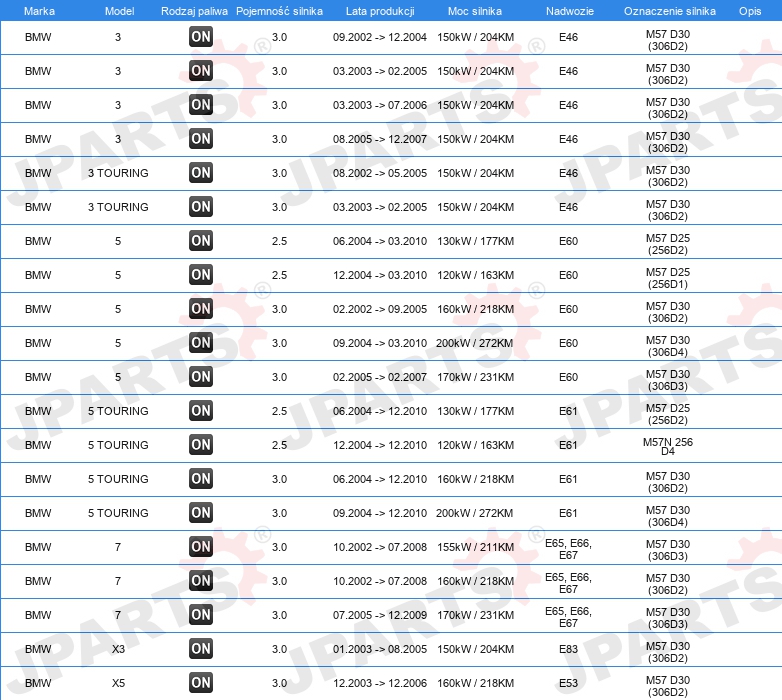Click the X5 model cell
The image size is (782, 700).
(x=118, y=683)
